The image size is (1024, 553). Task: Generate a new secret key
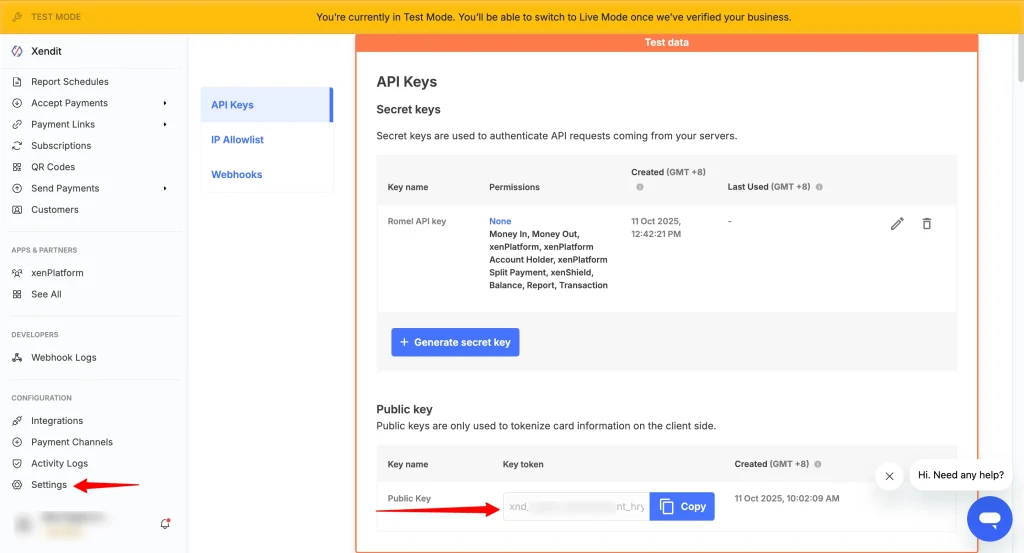455,342
